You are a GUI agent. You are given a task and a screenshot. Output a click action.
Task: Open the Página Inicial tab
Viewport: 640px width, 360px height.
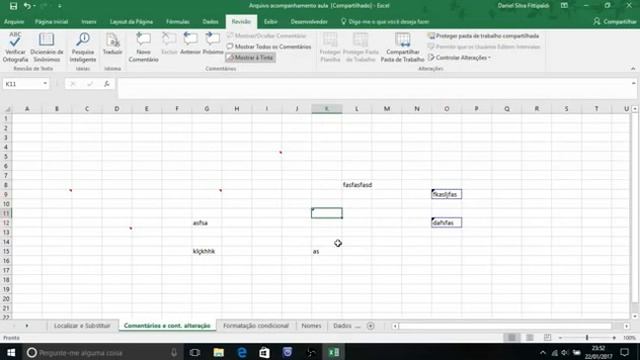click(x=51, y=22)
